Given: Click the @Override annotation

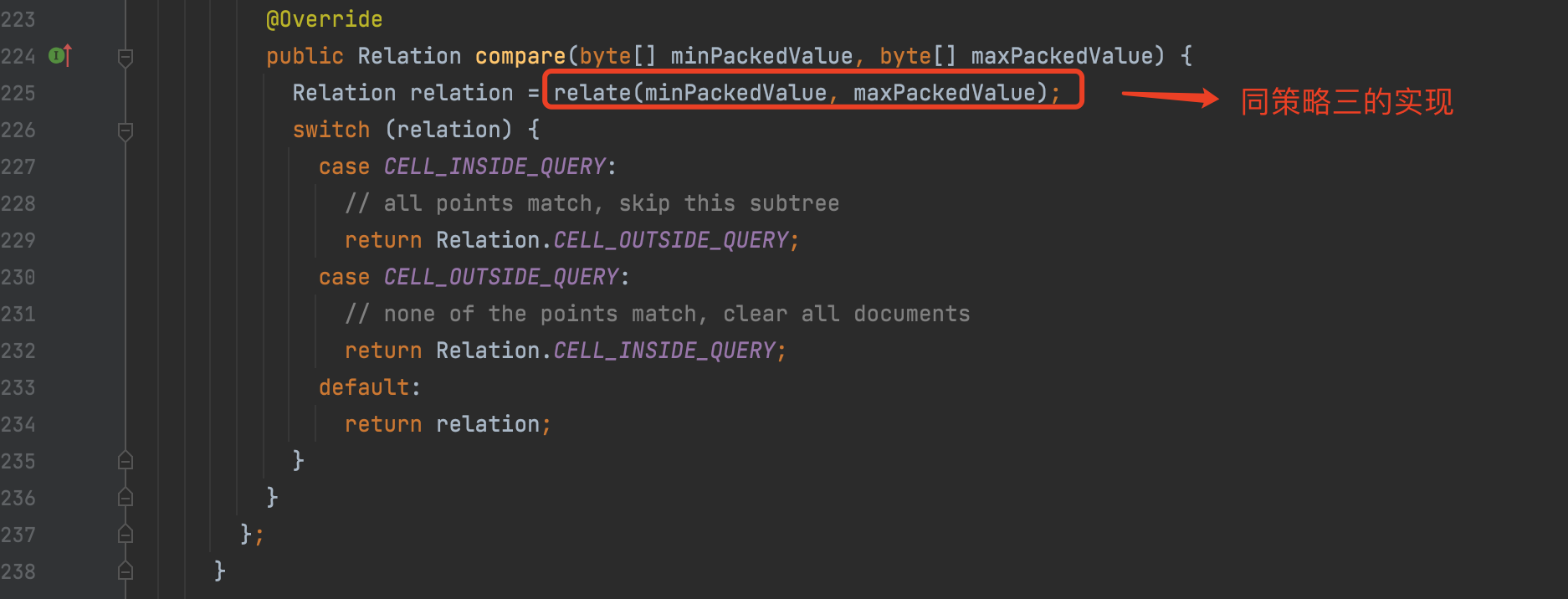Looking at the screenshot, I should point(324,19).
